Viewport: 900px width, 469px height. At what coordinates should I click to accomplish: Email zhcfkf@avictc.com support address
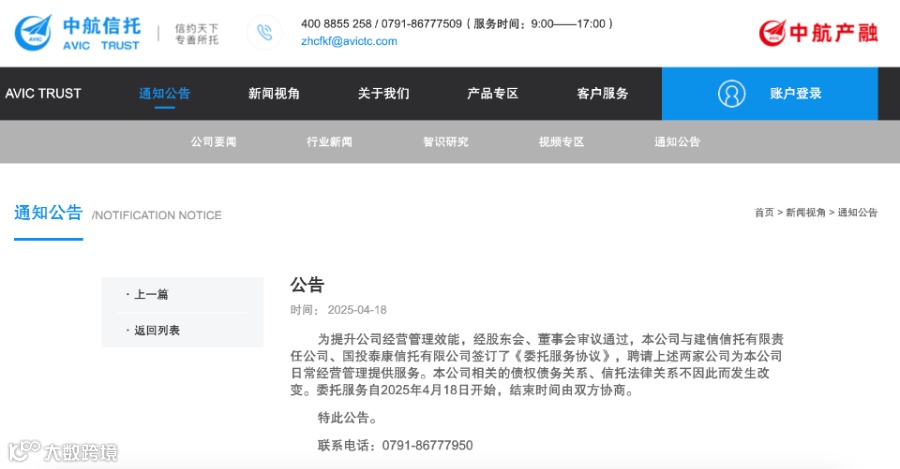click(x=349, y=41)
